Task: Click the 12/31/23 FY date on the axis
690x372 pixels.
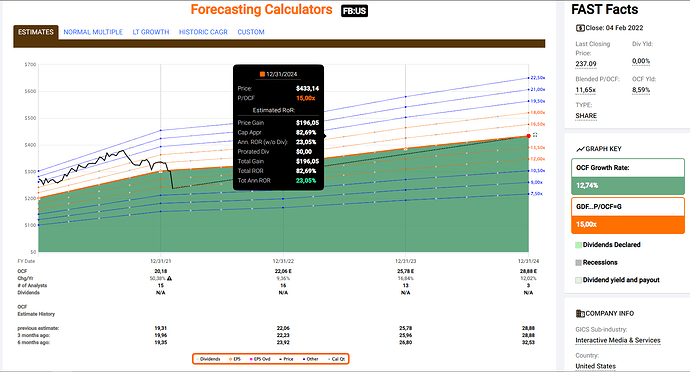Action: coord(405,261)
